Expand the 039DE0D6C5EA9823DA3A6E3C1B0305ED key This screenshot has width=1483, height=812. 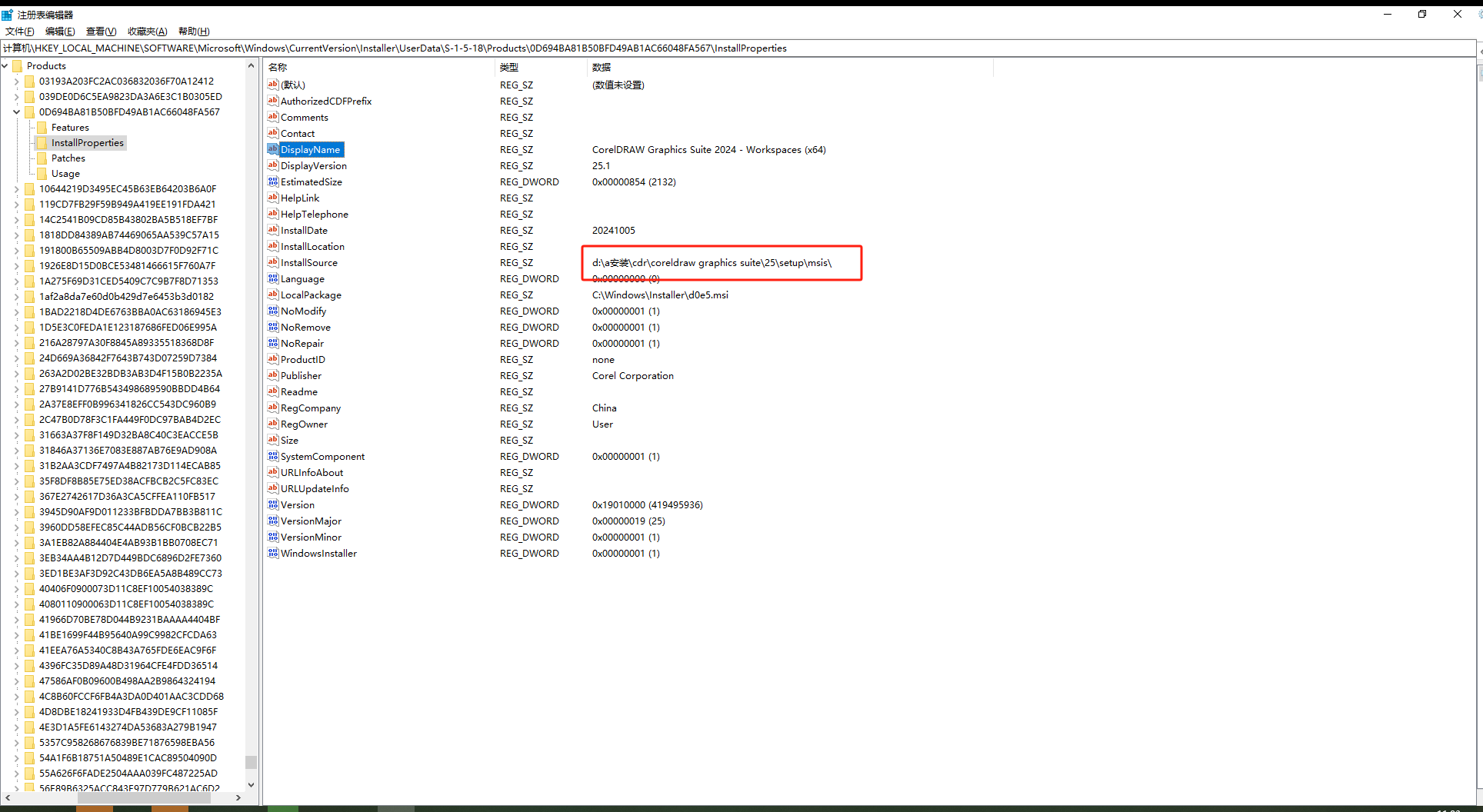pos(16,97)
